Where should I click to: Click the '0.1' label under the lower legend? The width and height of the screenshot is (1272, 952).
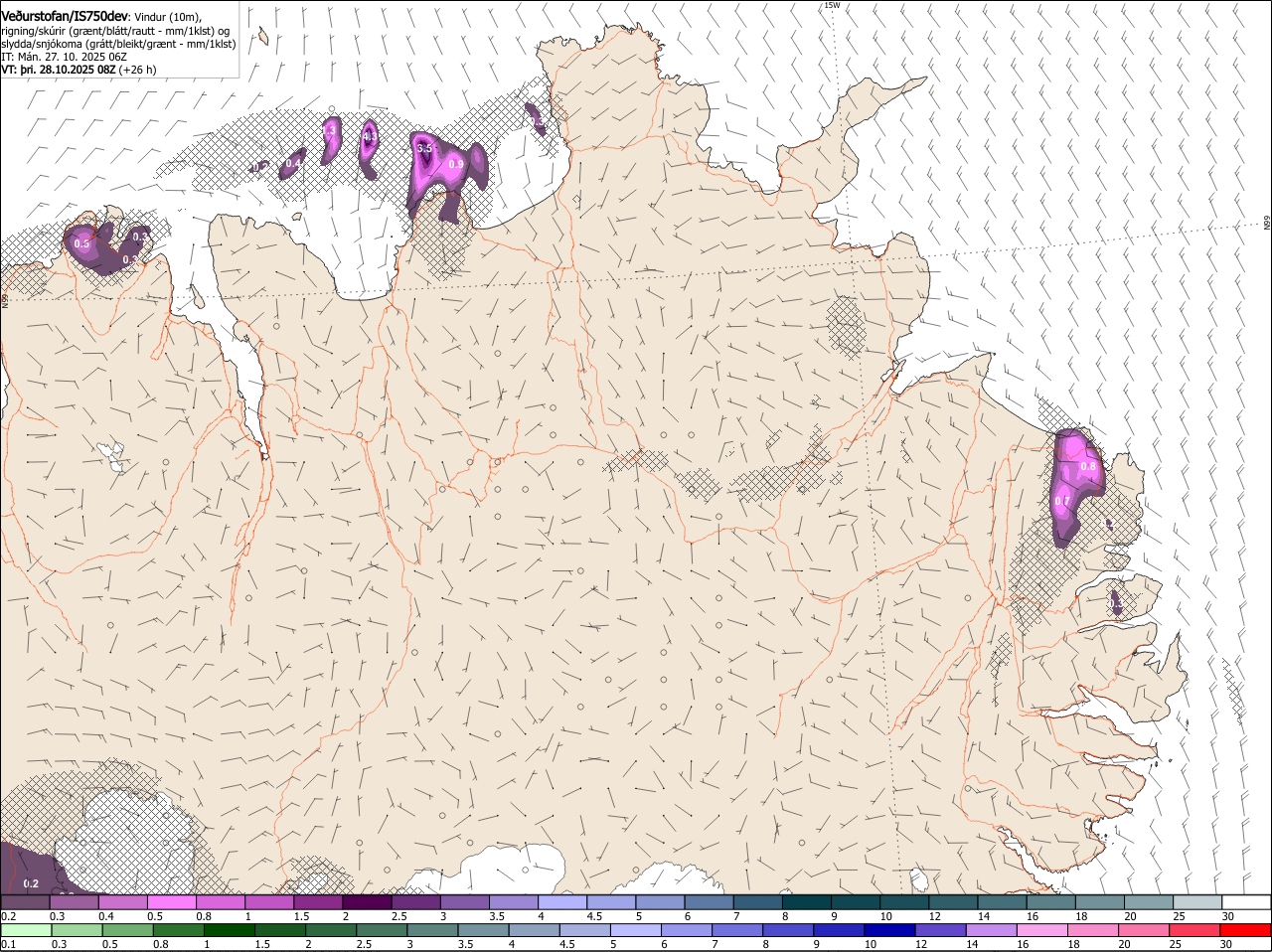click(9, 944)
